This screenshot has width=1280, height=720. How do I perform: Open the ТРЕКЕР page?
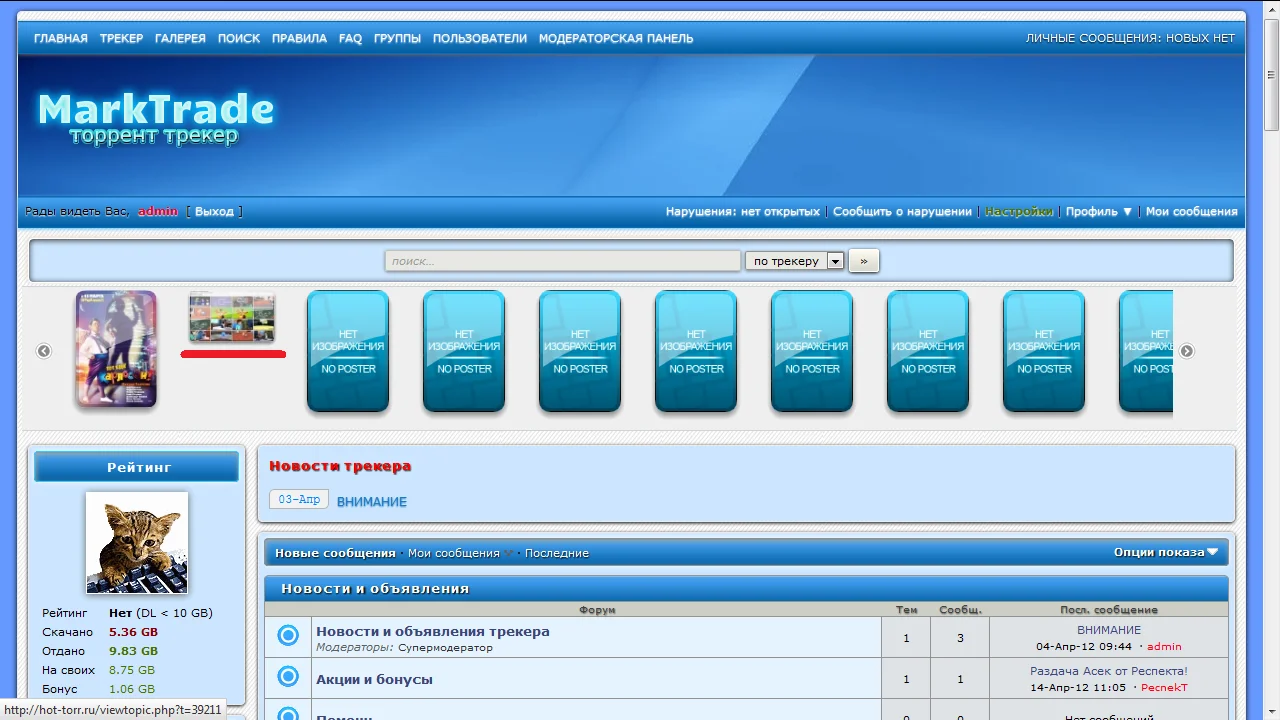pos(122,38)
